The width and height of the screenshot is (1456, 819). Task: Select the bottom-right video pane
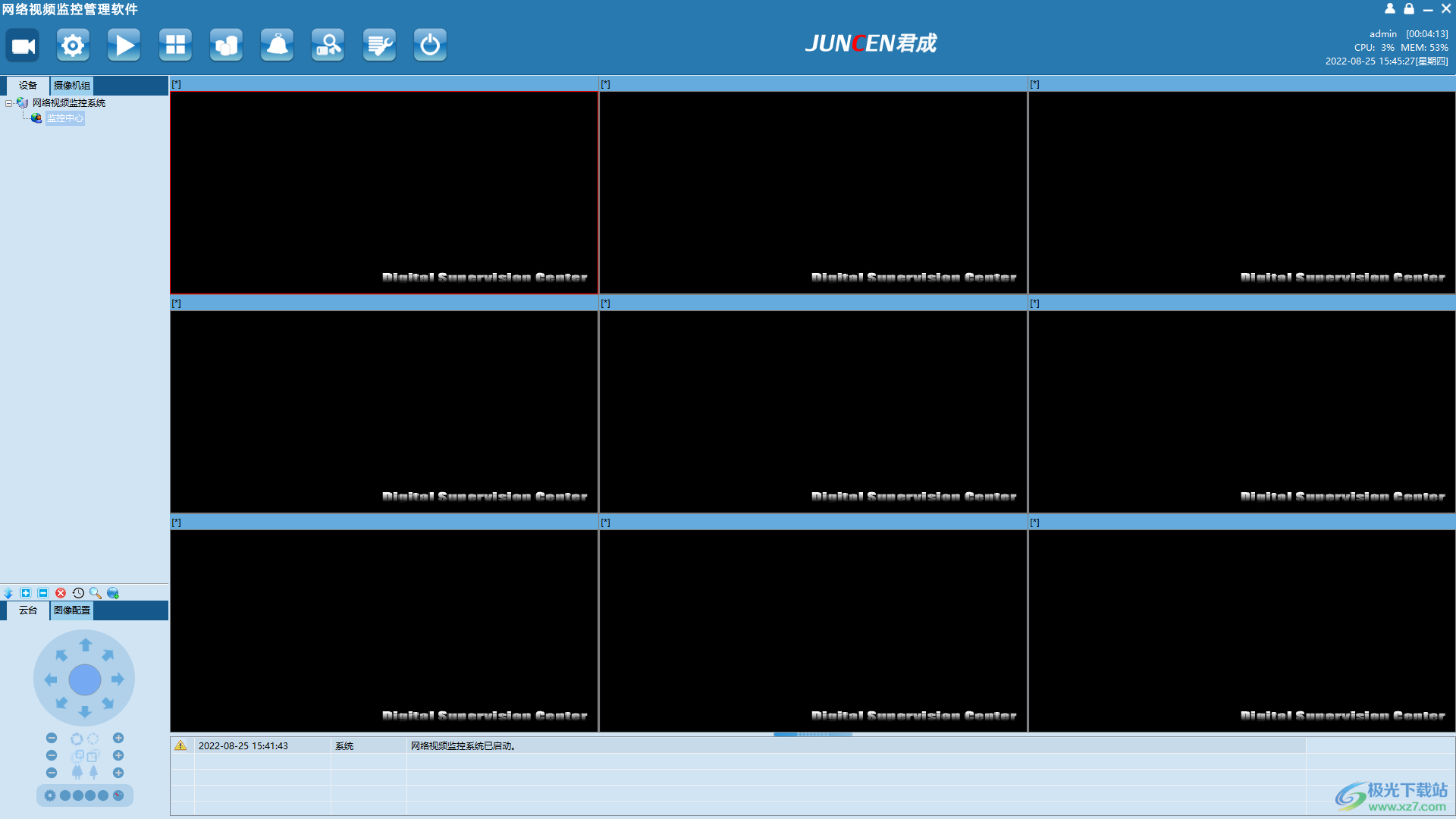1242,631
